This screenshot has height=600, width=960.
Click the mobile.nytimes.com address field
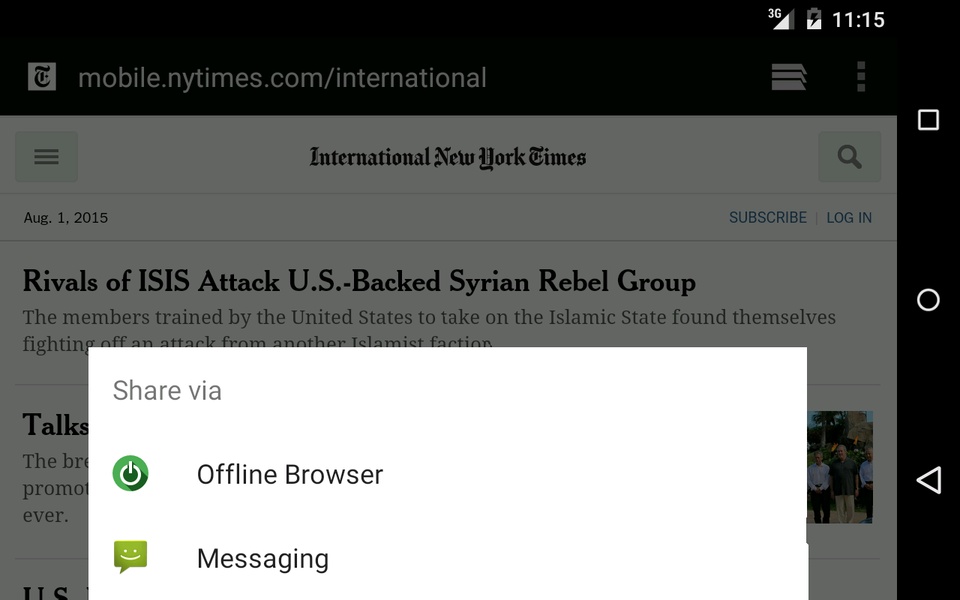[282, 78]
